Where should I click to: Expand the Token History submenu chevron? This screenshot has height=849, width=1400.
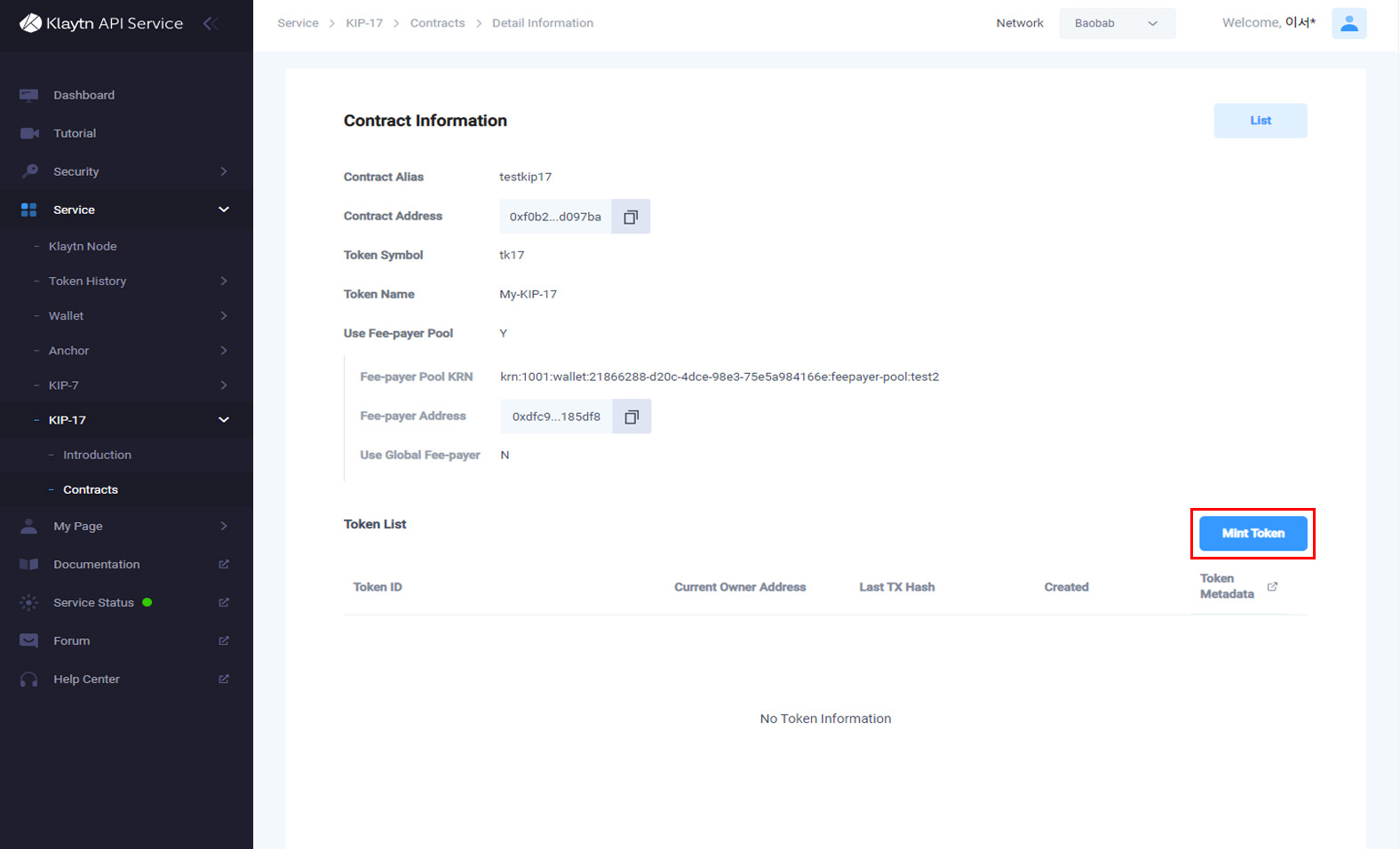pos(224,281)
